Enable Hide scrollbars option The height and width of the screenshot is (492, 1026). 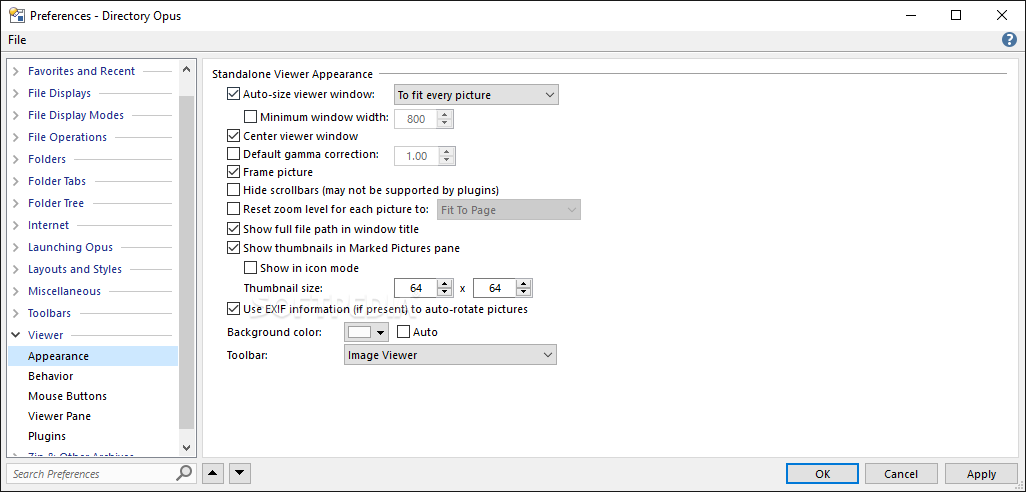tap(233, 190)
